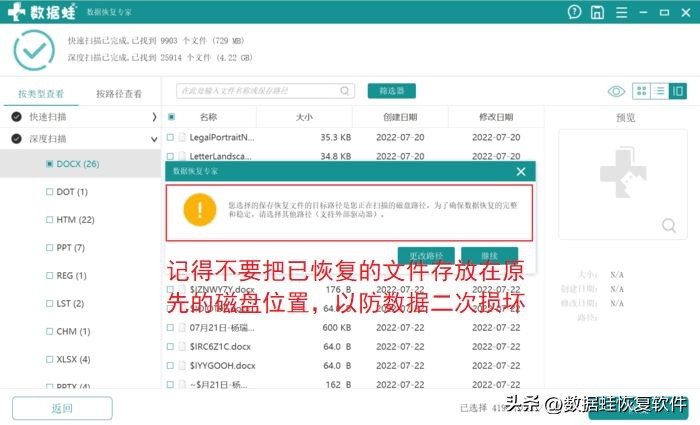Click the magnifier icon in the preview pane
The image size is (700, 425).
[668, 225]
